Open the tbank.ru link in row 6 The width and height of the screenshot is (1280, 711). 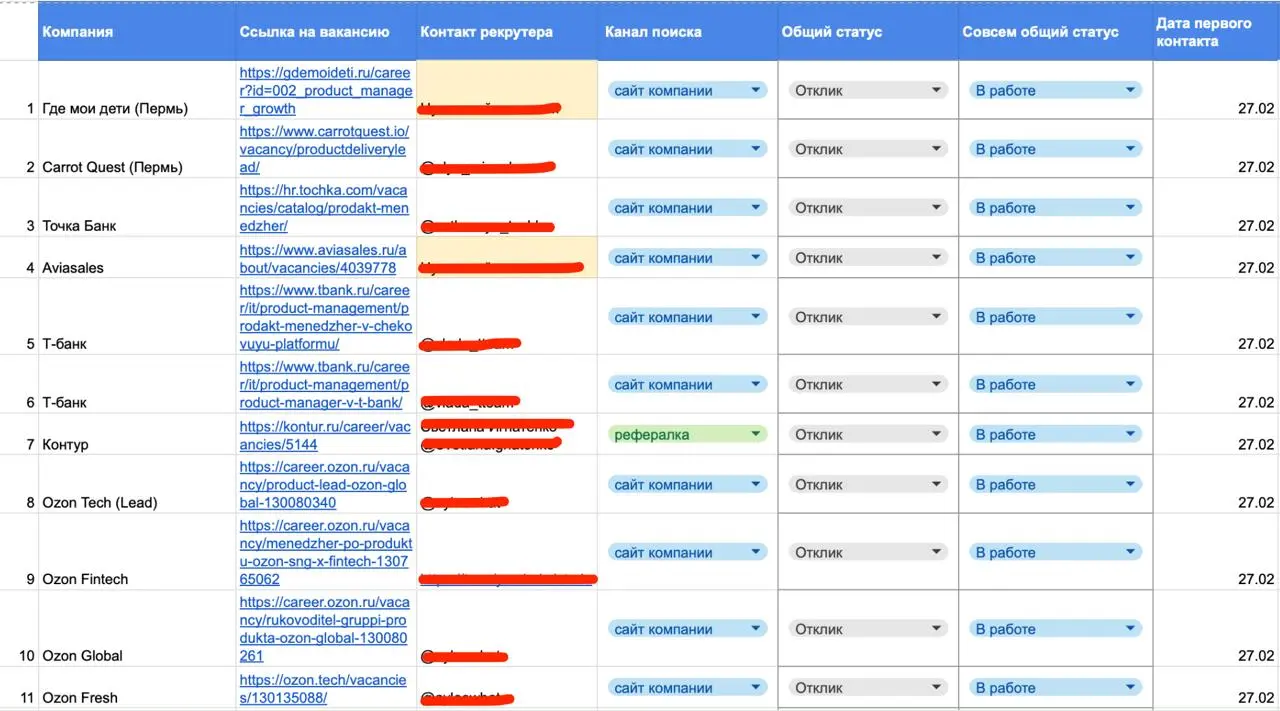[x=325, y=385]
